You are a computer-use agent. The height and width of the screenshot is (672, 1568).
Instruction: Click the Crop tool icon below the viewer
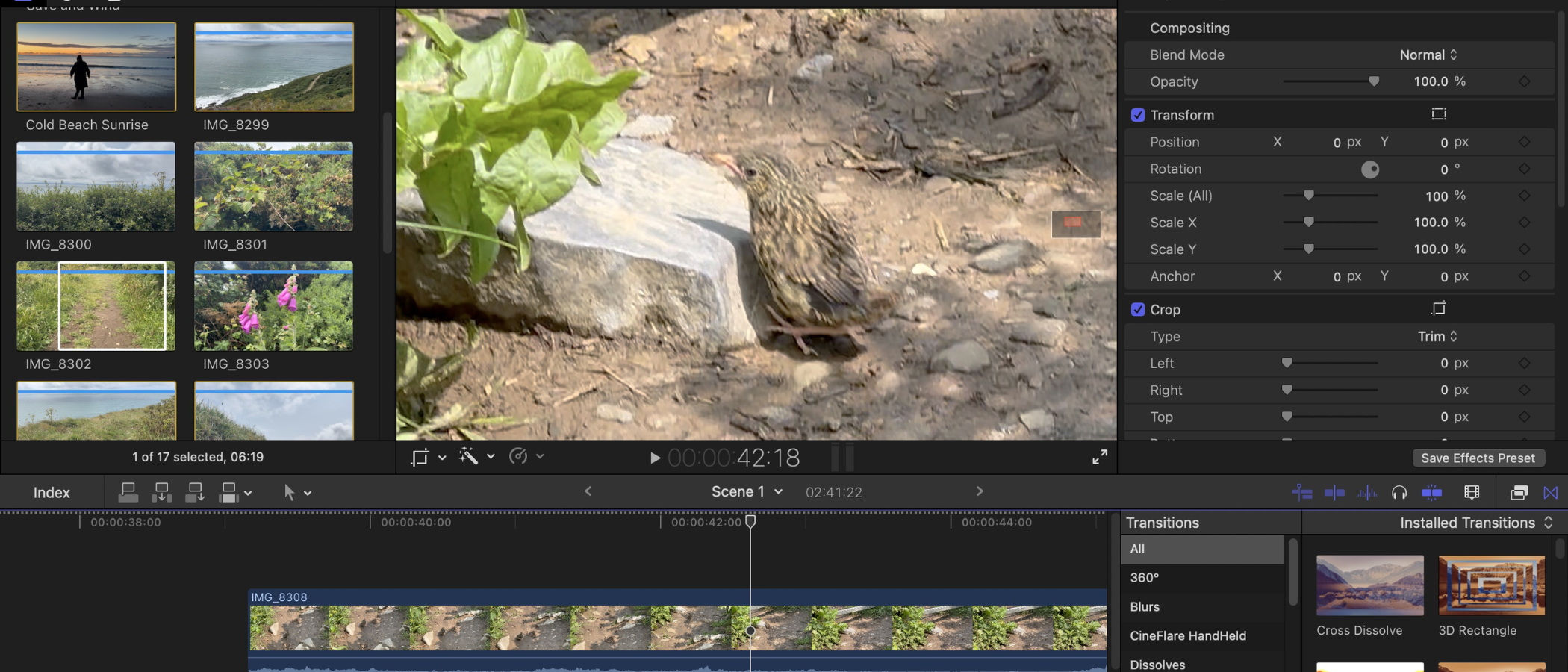pos(420,456)
